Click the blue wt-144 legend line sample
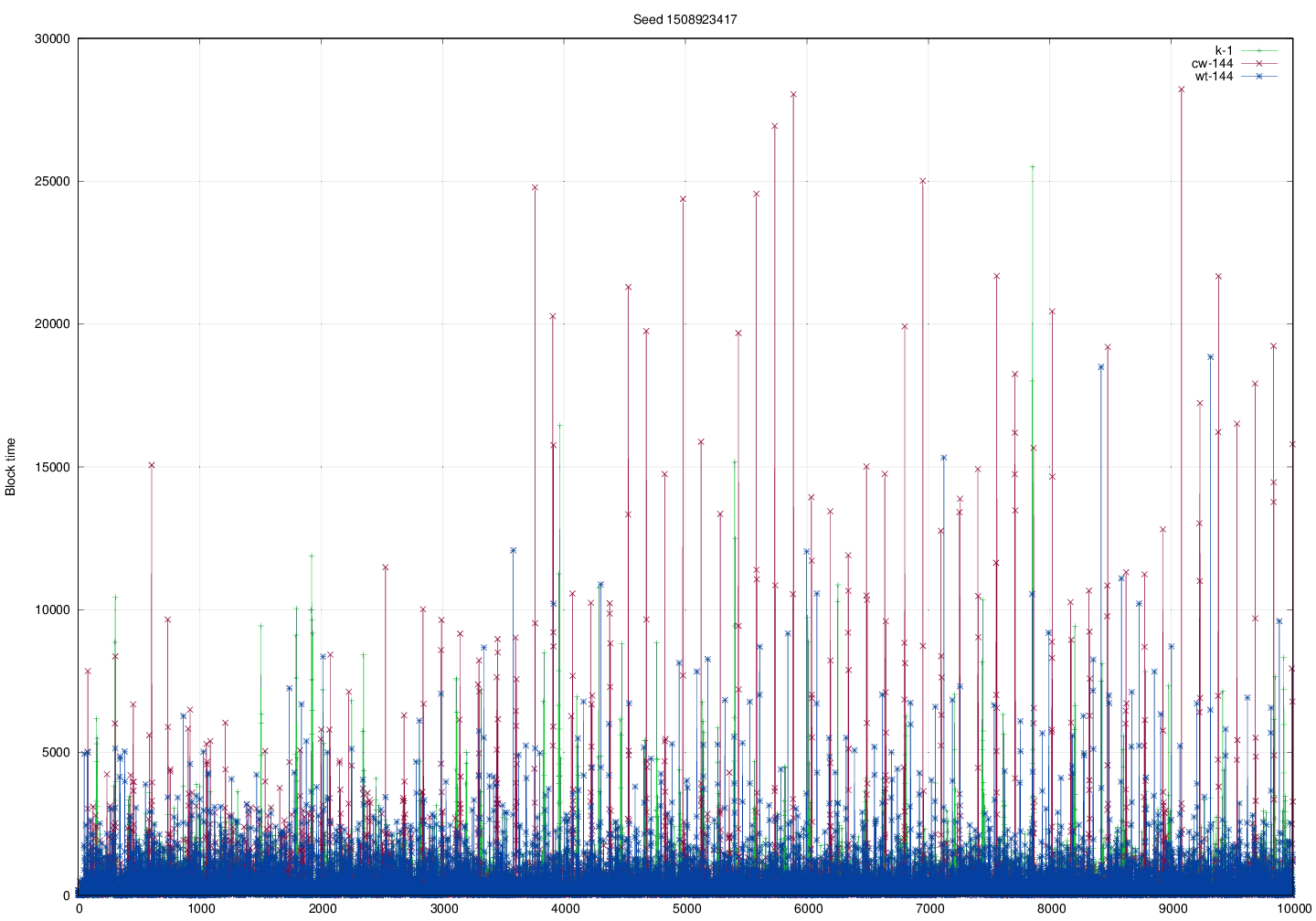The width and height of the screenshot is (1316, 921). [x=1258, y=76]
